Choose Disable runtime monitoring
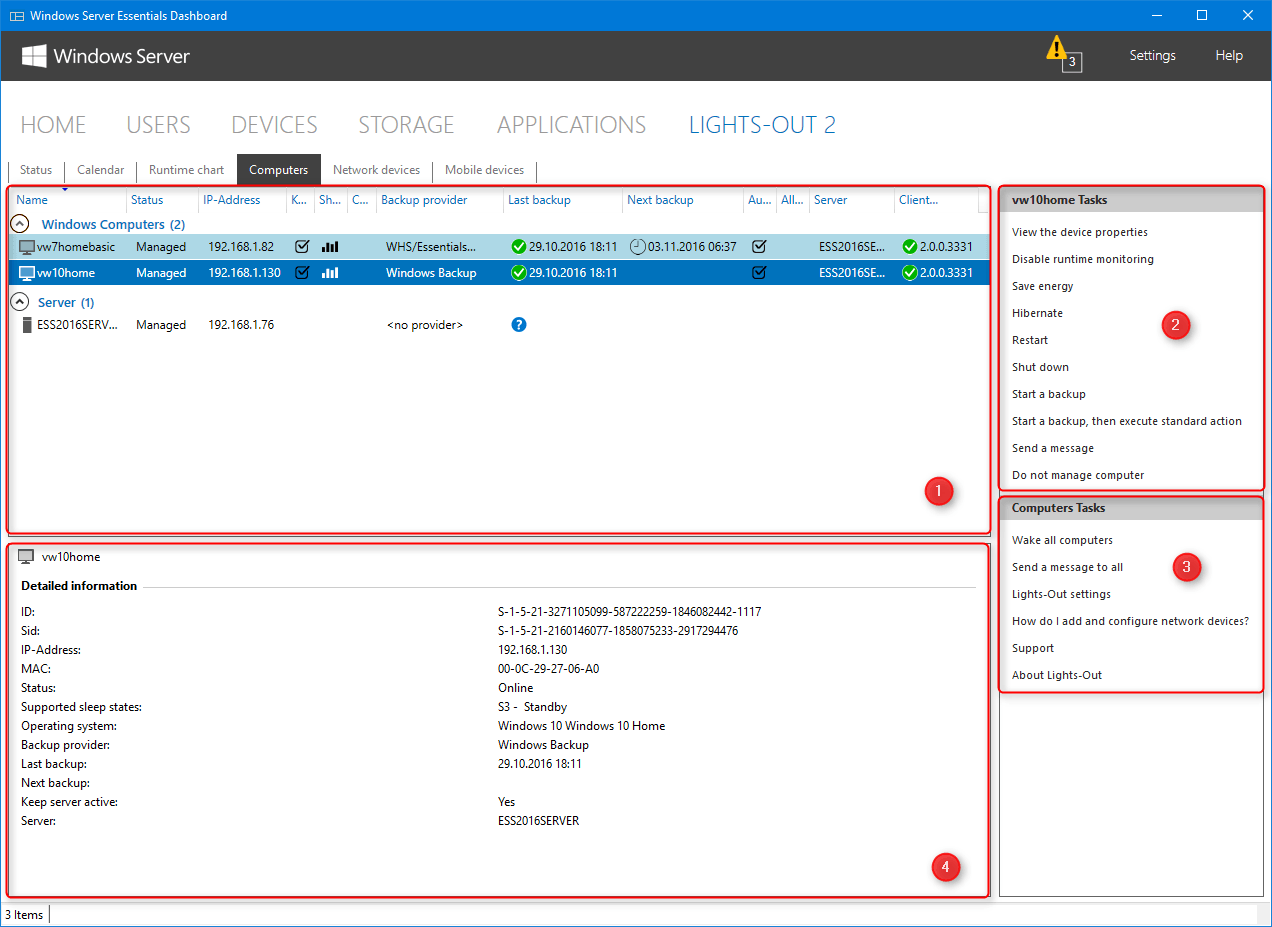Screen dimensions: 1272x927 1083,259
